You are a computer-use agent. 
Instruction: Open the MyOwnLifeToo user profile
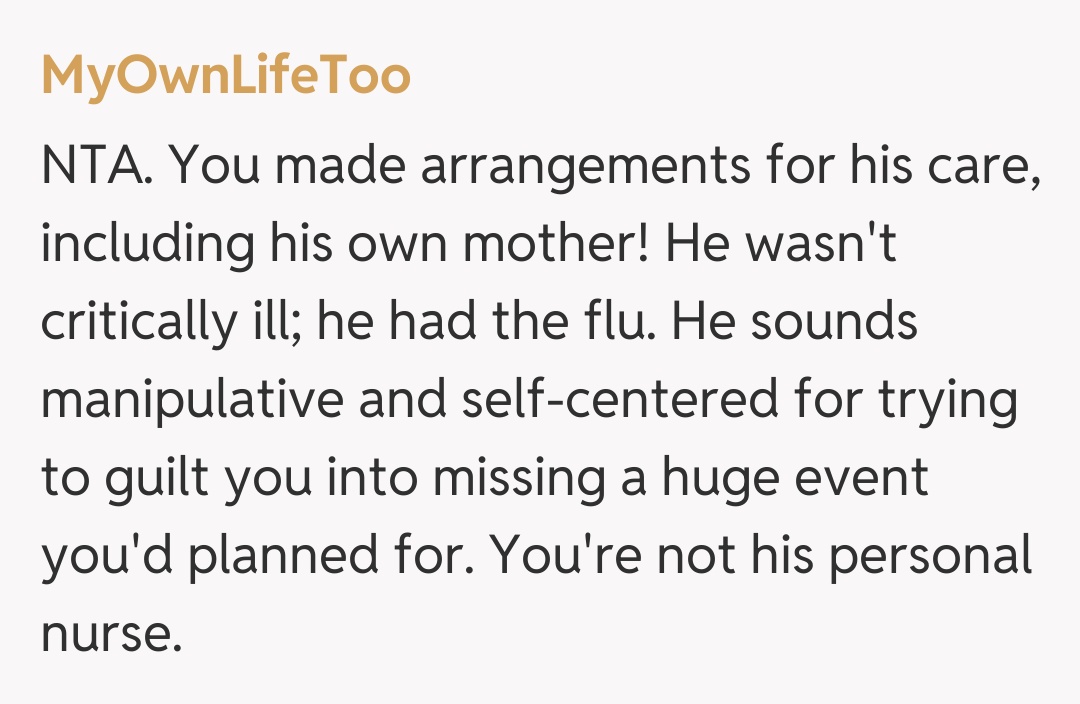[225, 77]
